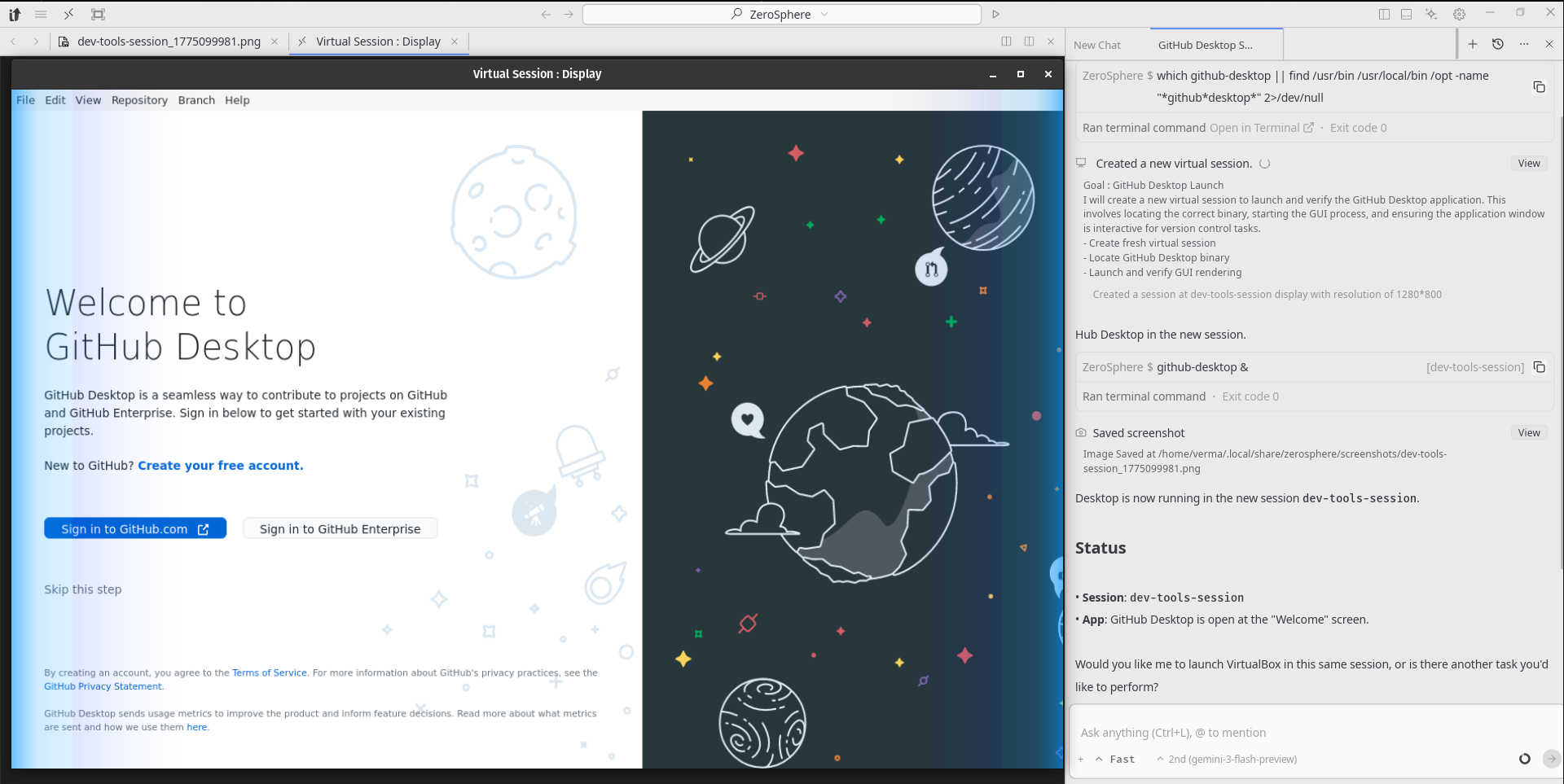Open the hamburger menu icon in title bar
This screenshot has height=784, width=1564.
point(41,14)
